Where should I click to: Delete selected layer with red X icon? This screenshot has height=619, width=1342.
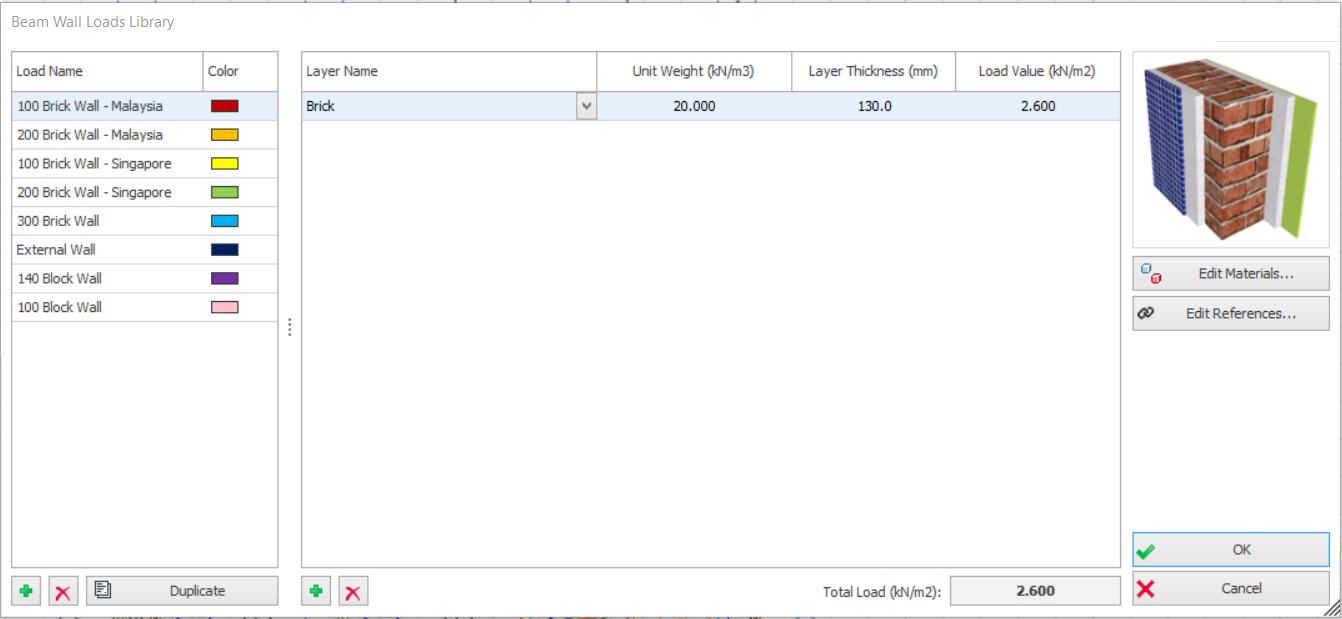click(x=353, y=591)
